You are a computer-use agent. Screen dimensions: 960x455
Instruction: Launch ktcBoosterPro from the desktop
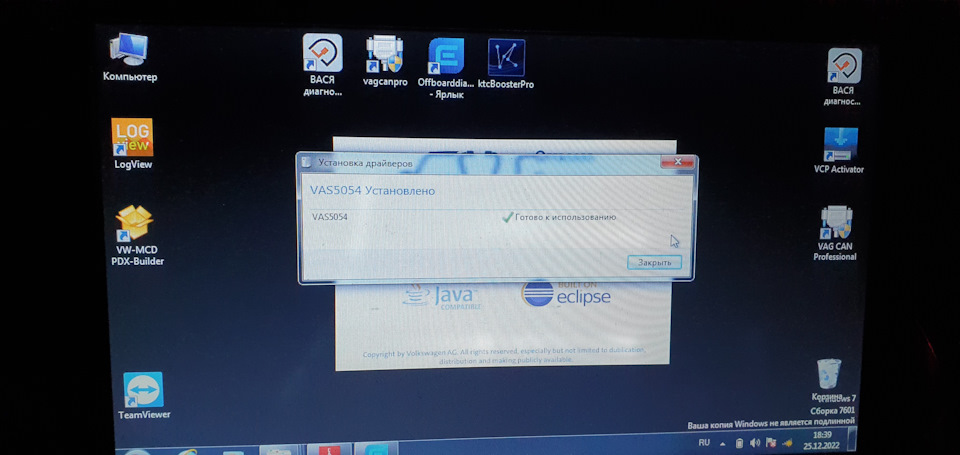(506, 64)
